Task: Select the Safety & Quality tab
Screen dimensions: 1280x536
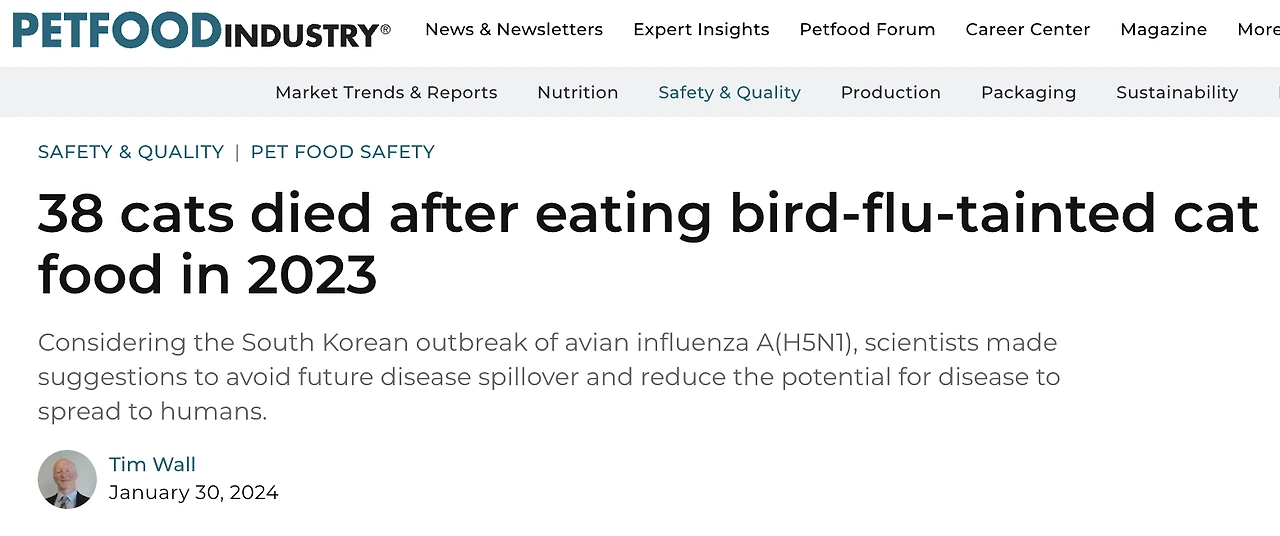Action: pos(729,92)
